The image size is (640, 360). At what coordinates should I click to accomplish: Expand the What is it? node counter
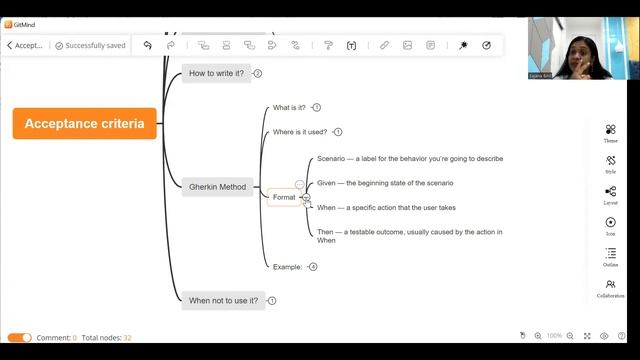(x=316, y=107)
